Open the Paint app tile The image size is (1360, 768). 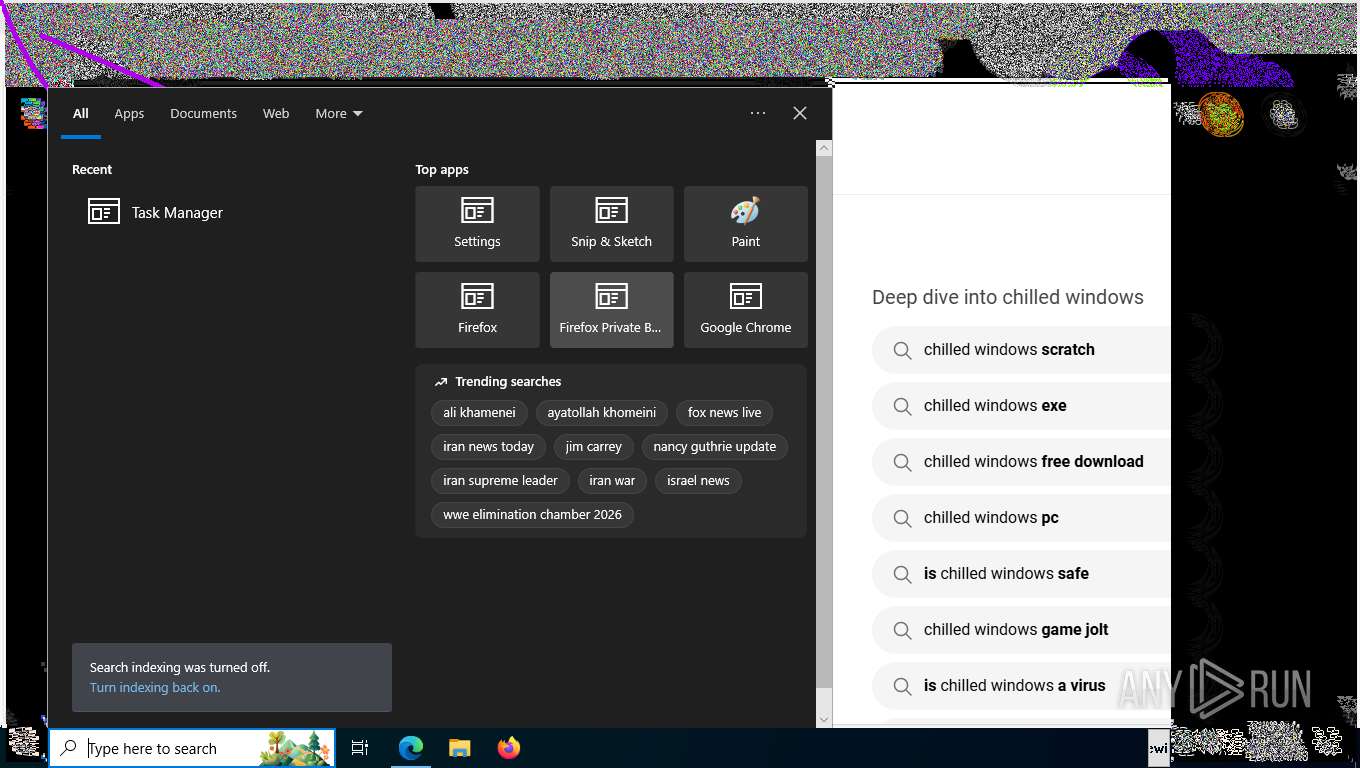pyautogui.click(x=745, y=224)
